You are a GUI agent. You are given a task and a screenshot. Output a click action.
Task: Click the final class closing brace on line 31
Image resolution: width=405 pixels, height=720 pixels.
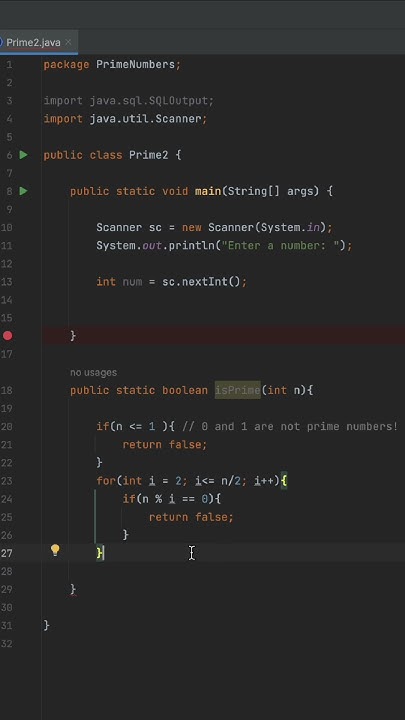coord(46,625)
